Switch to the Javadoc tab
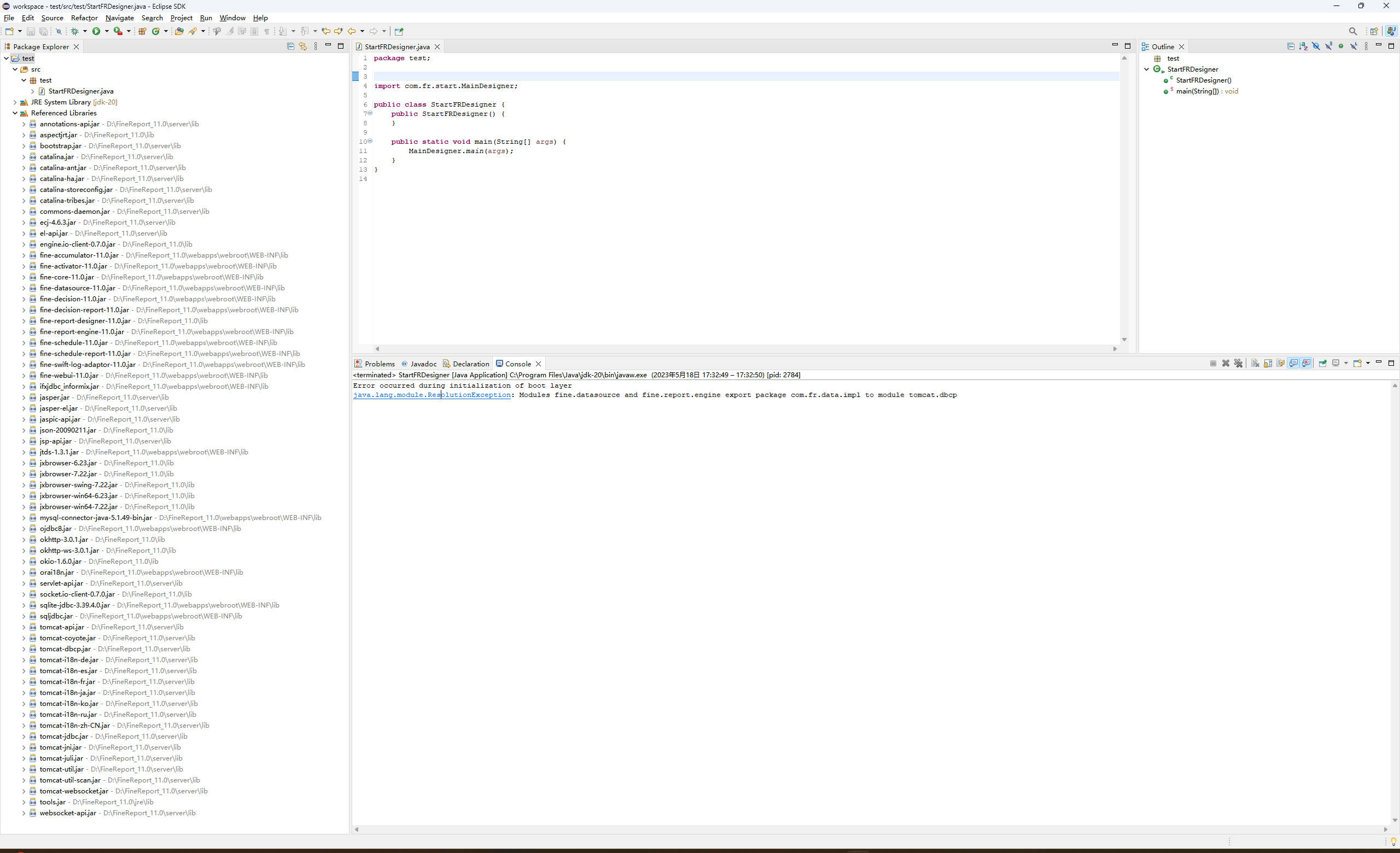The width and height of the screenshot is (1400, 853). click(x=419, y=364)
